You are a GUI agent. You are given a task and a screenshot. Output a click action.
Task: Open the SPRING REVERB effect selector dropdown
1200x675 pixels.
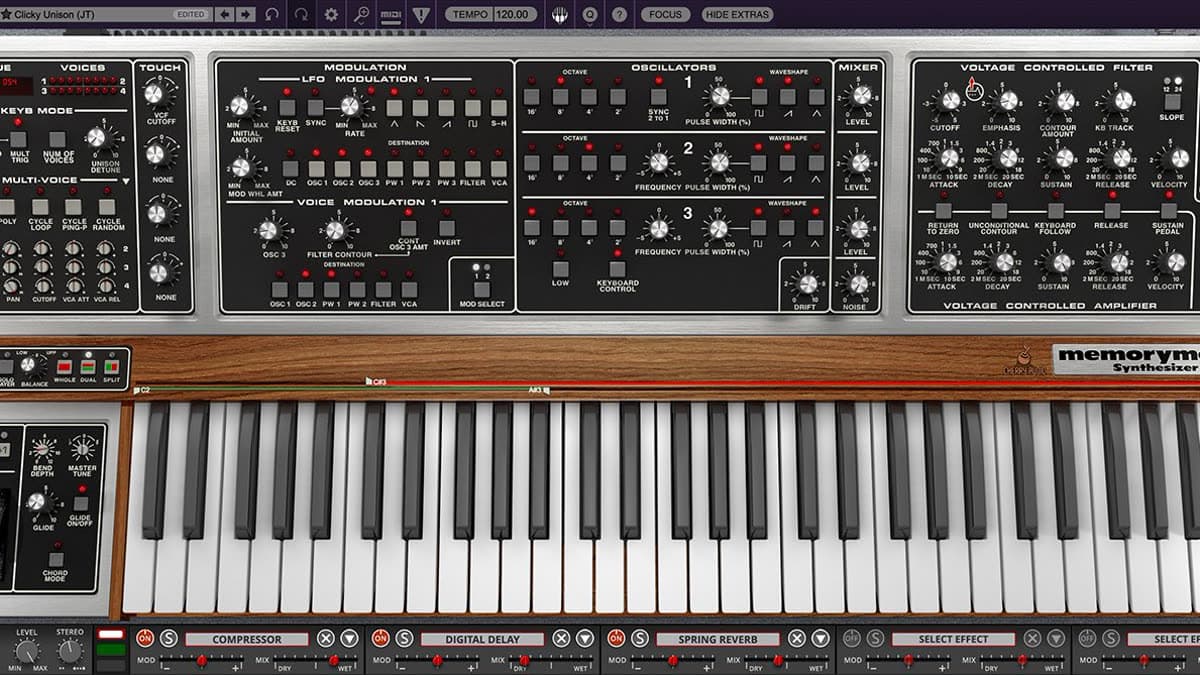tap(718, 639)
